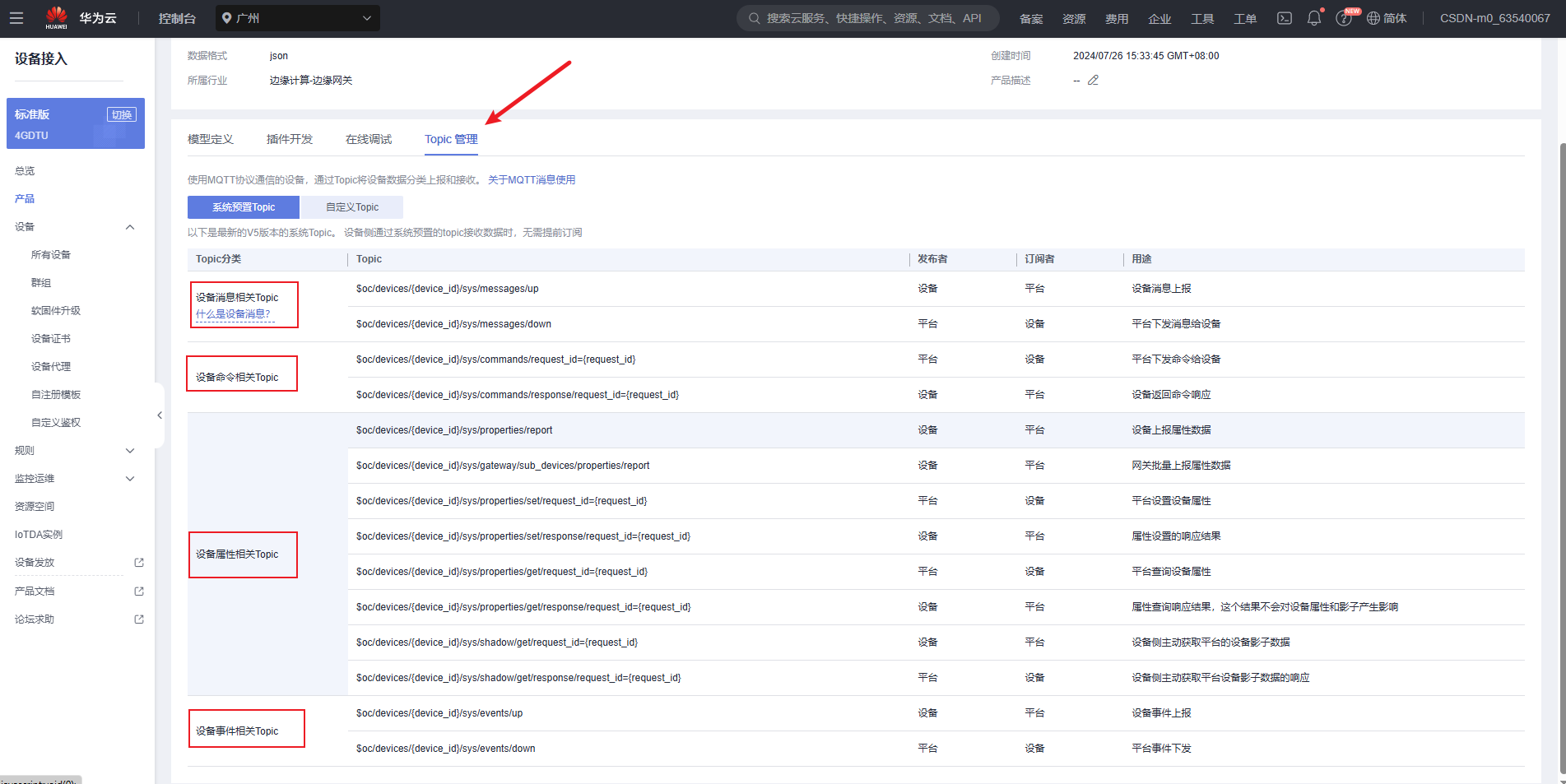Image resolution: width=1566 pixels, height=784 pixels.
Task: Open the 工具 top menu
Action: coord(1202,18)
